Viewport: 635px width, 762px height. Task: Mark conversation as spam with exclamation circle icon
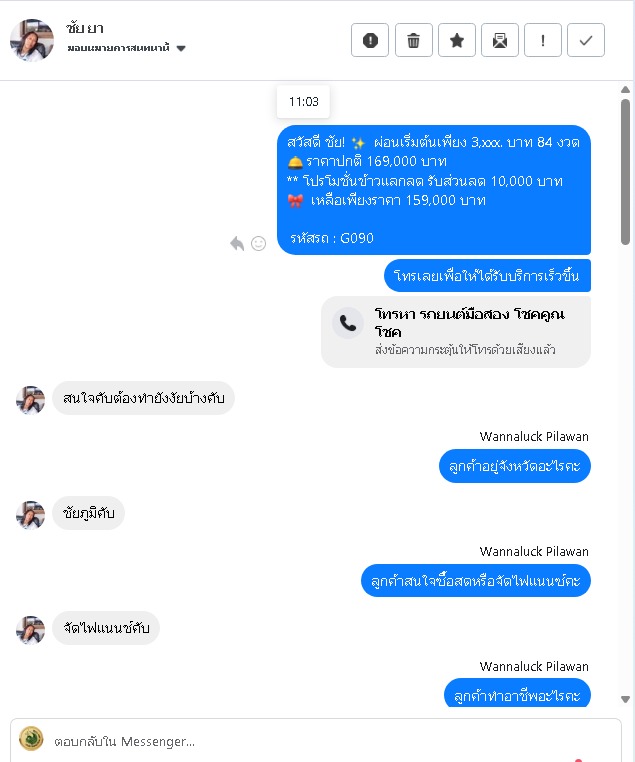pyautogui.click(x=370, y=40)
